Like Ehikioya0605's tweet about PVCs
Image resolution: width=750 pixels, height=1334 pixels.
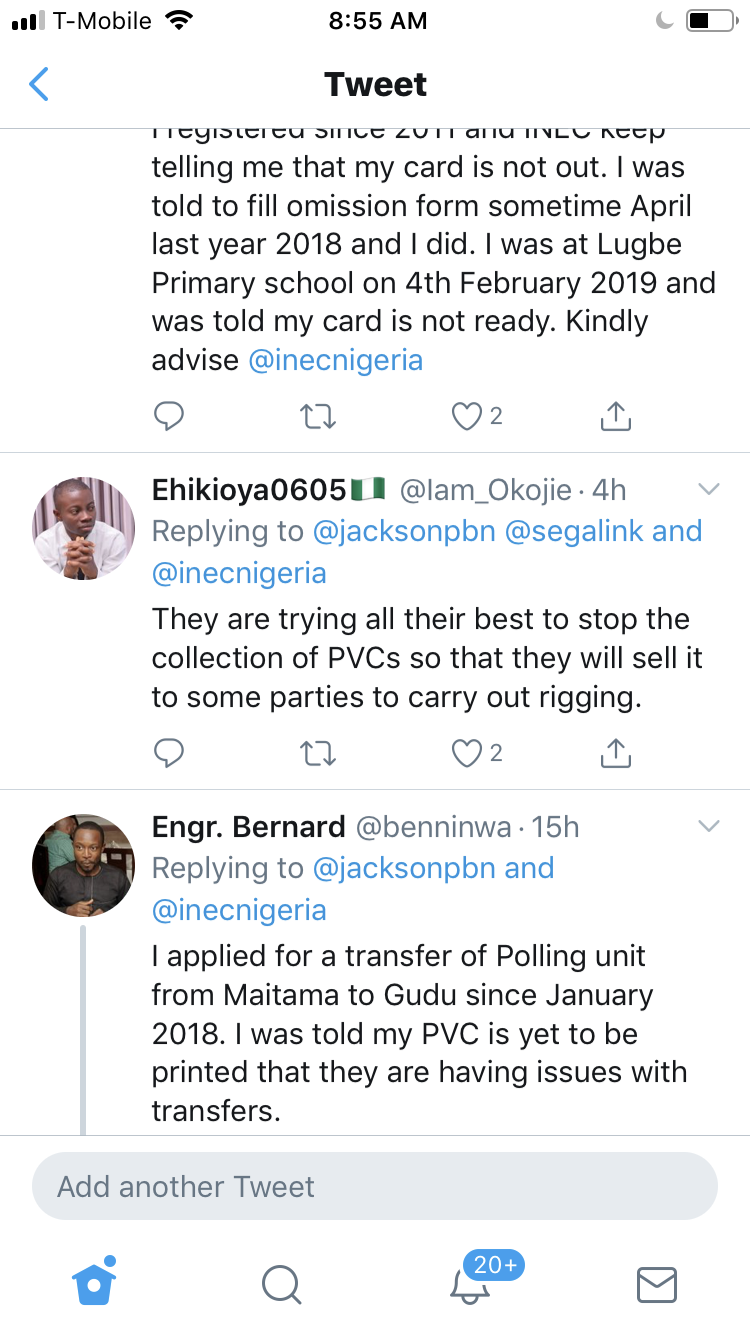[467, 753]
